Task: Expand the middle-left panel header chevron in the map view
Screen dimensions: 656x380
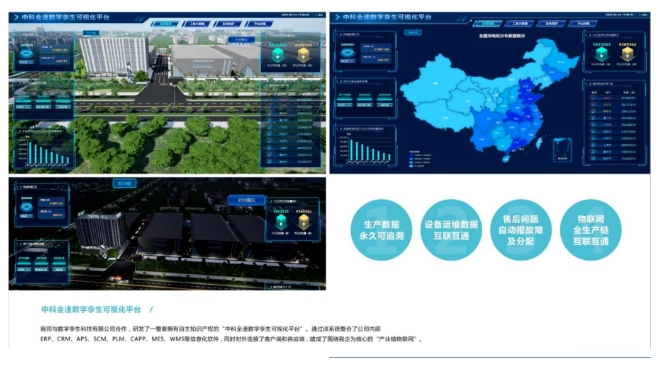Action: (x=342, y=82)
